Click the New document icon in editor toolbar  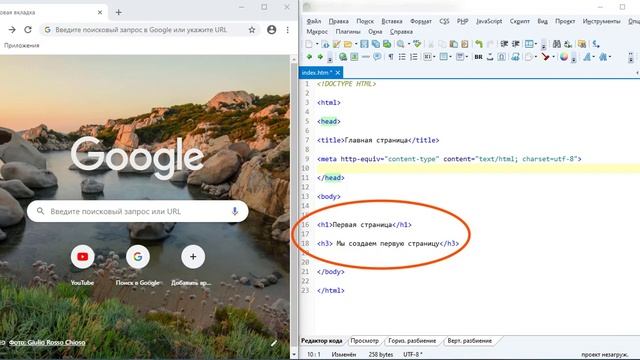tap(309, 44)
